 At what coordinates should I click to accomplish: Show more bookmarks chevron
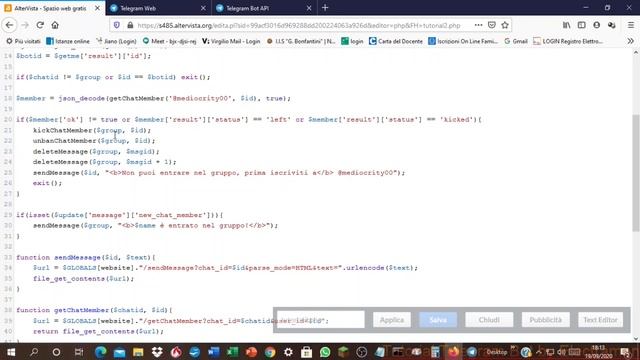(x=631, y=41)
